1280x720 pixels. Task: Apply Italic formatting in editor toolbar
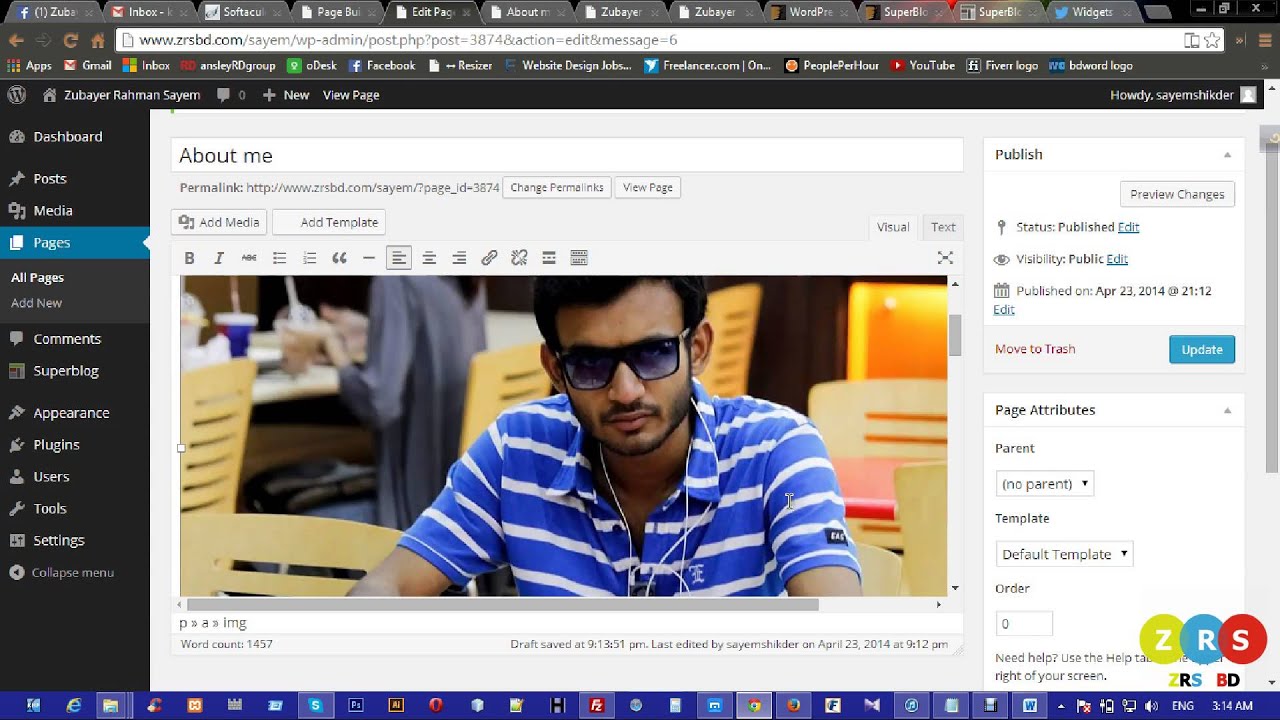(219, 258)
